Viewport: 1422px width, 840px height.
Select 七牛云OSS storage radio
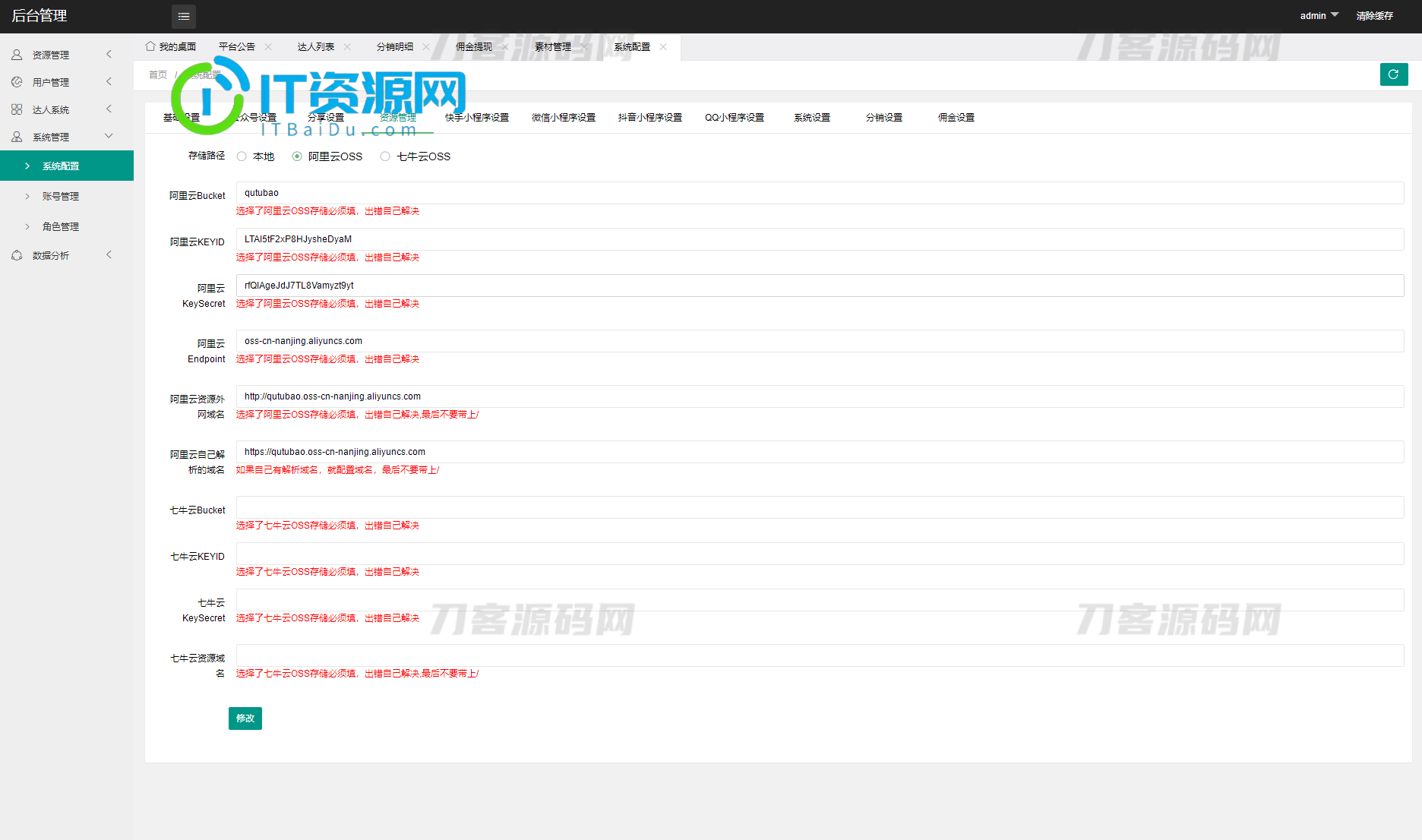pyautogui.click(x=385, y=156)
